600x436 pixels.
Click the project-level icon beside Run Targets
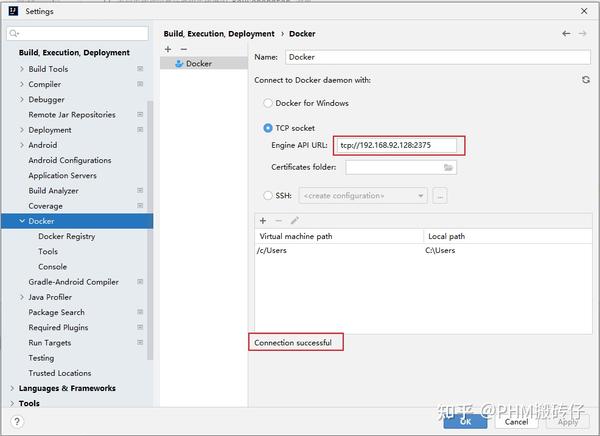pos(140,342)
